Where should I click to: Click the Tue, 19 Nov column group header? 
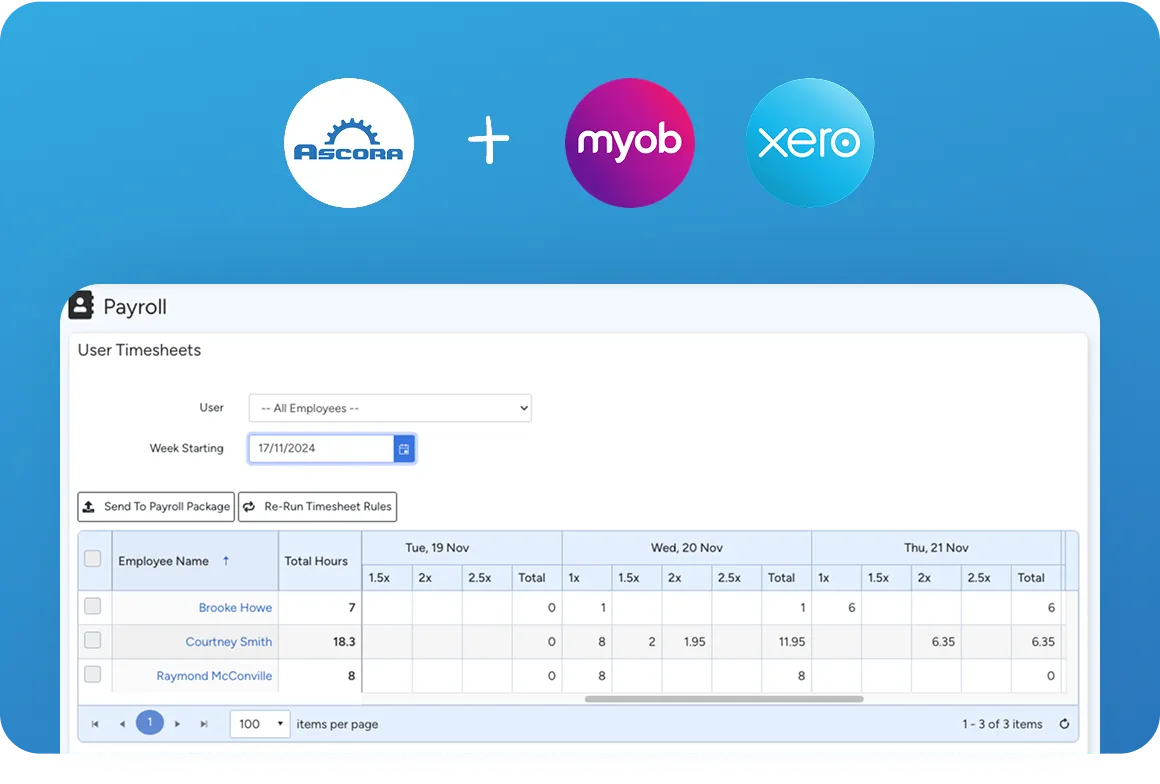click(x=462, y=548)
